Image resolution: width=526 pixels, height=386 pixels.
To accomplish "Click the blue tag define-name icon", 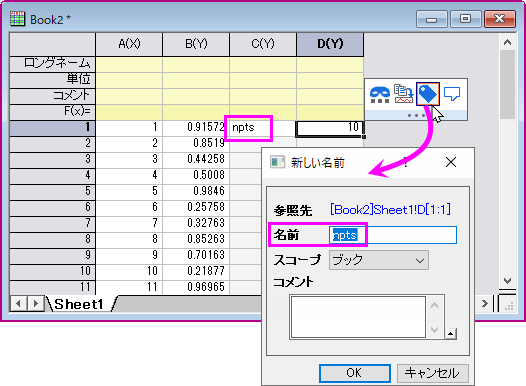I will click(x=428, y=94).
